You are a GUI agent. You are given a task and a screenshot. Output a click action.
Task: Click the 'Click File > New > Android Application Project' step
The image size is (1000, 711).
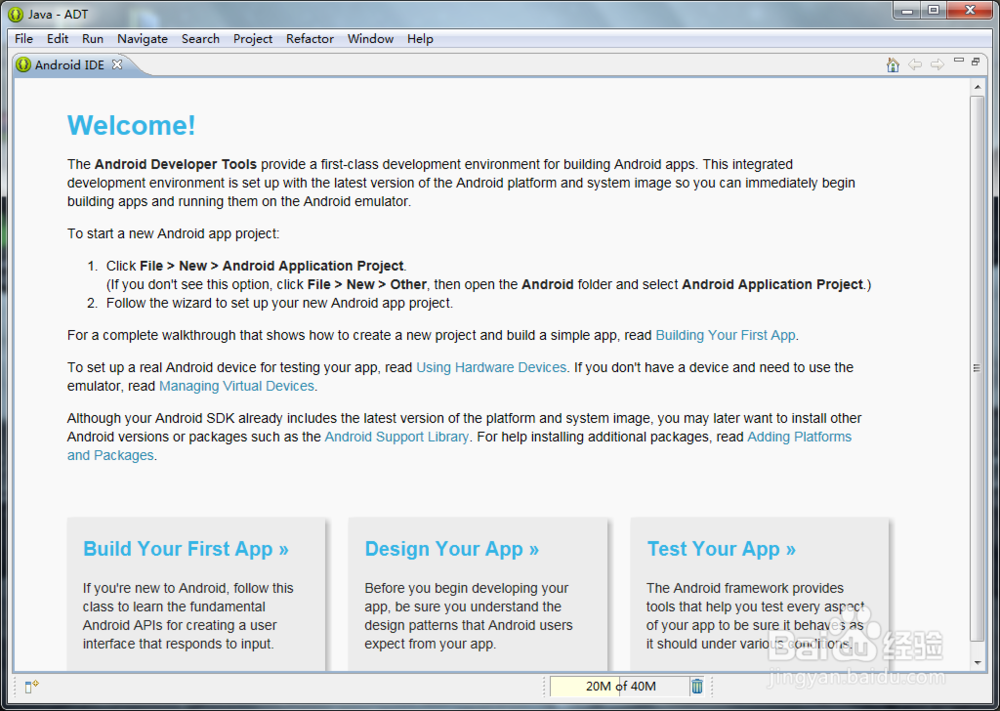point(256,266)
